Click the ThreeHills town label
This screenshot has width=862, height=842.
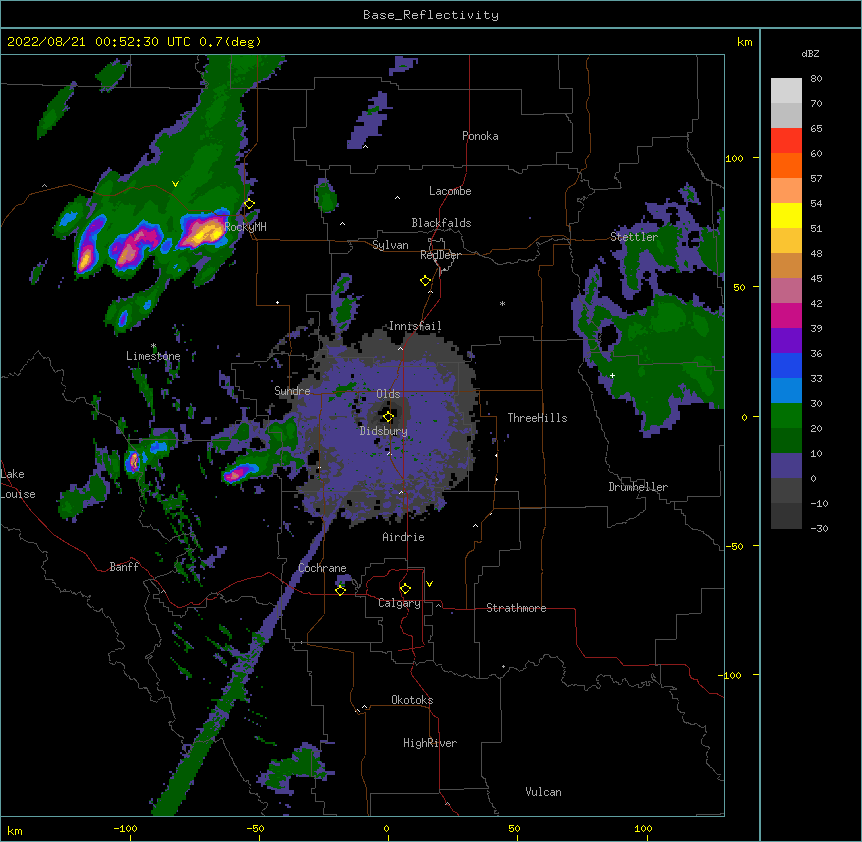tap(537, 418)
